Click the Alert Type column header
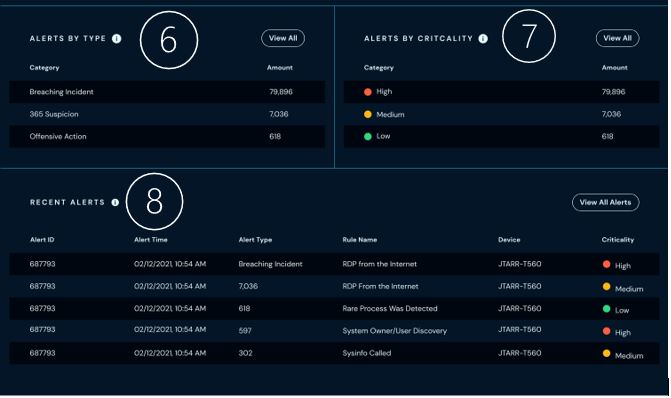The width and height of the screenshot is (671, 398). [255, 240]
